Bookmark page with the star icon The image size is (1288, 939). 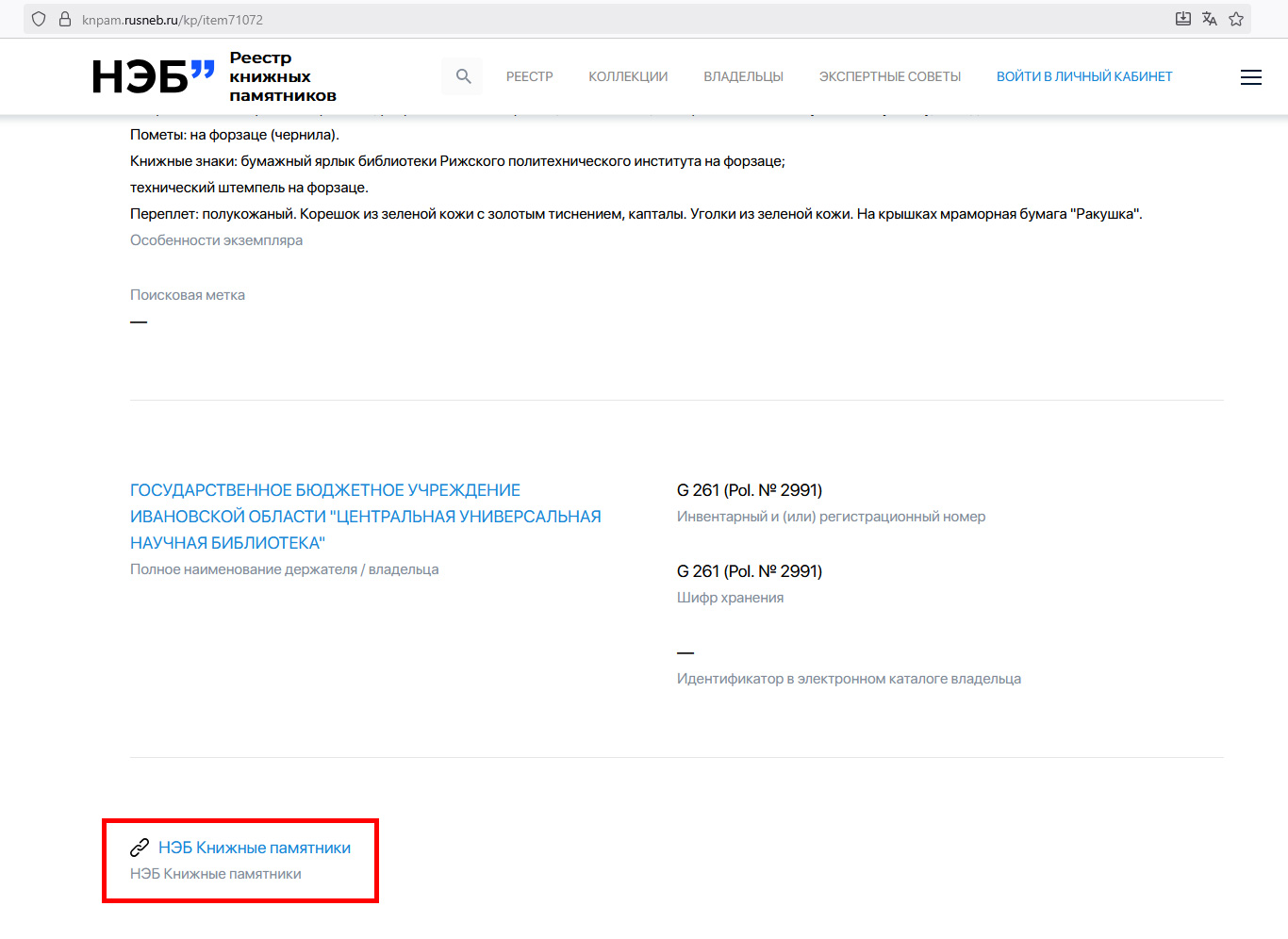1236,19
